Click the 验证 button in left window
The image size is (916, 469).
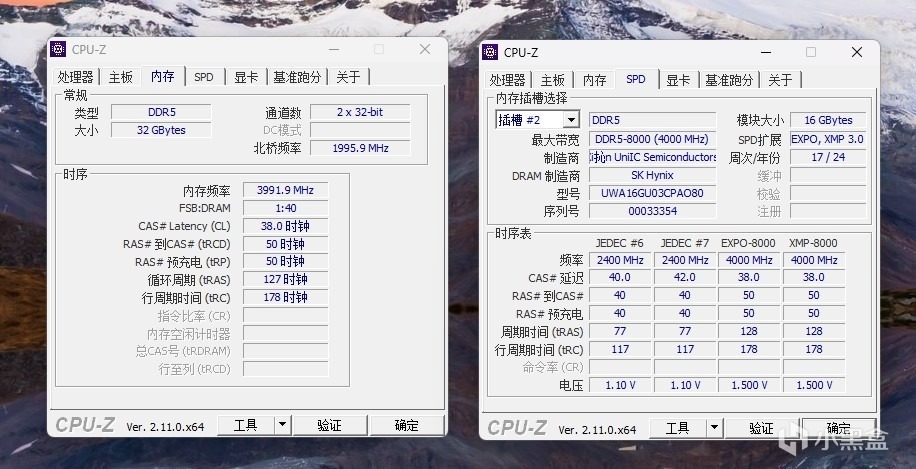[x=329, y=425]
